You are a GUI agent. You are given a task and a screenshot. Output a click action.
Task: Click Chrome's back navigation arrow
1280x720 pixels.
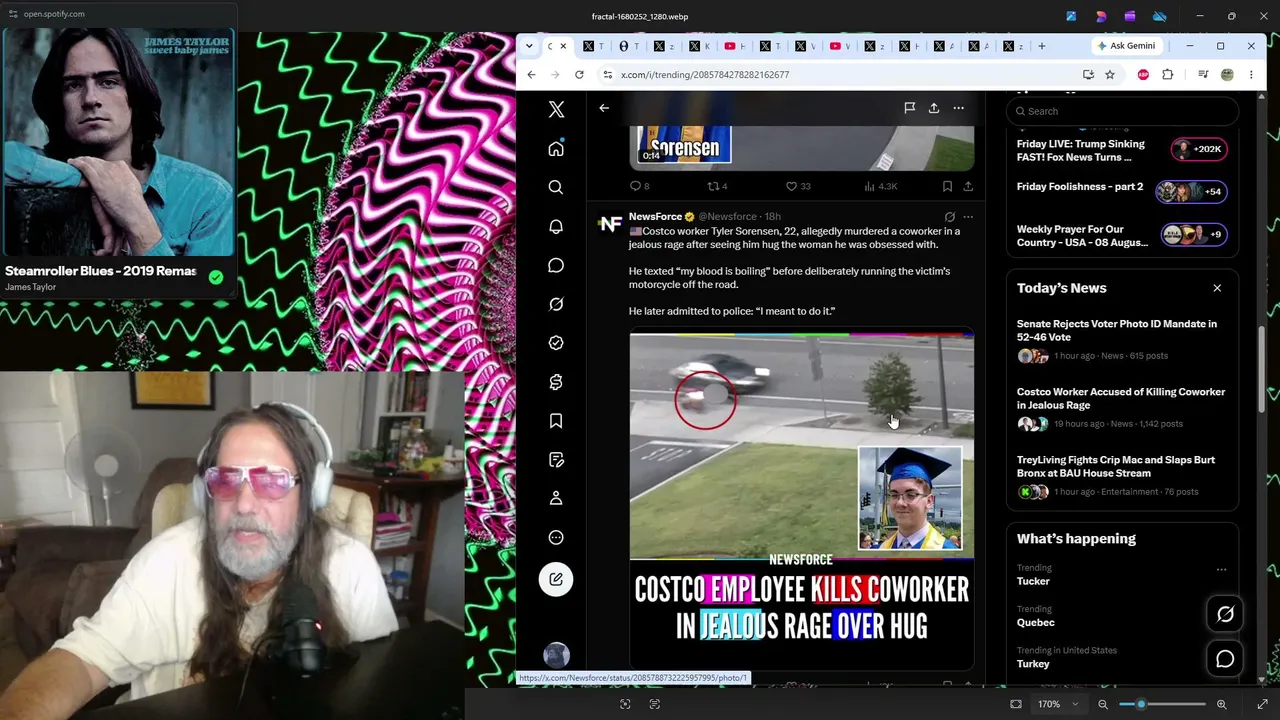coord(531,75)
